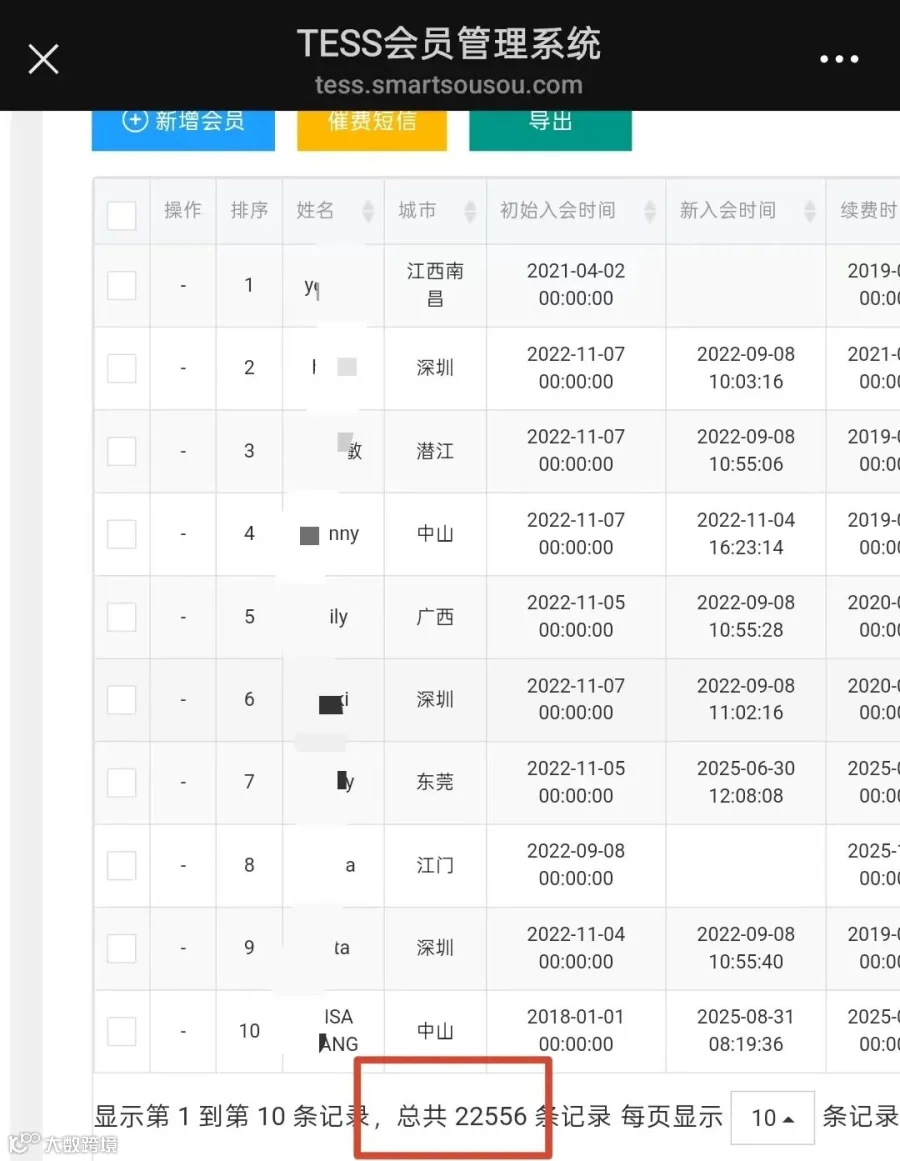Image resolution: width=900 pixels, height=1161 pixels.
Task: Click the tess.smartsousou.com address text
Action: (449, 85)
